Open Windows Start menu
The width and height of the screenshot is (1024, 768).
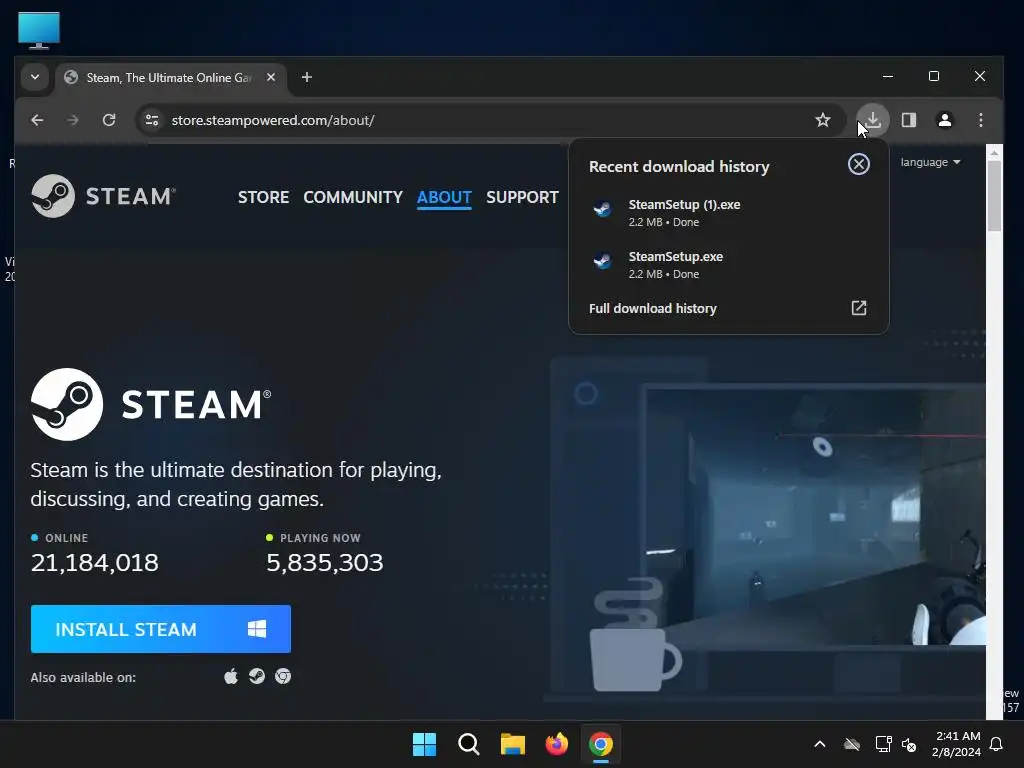424,744
